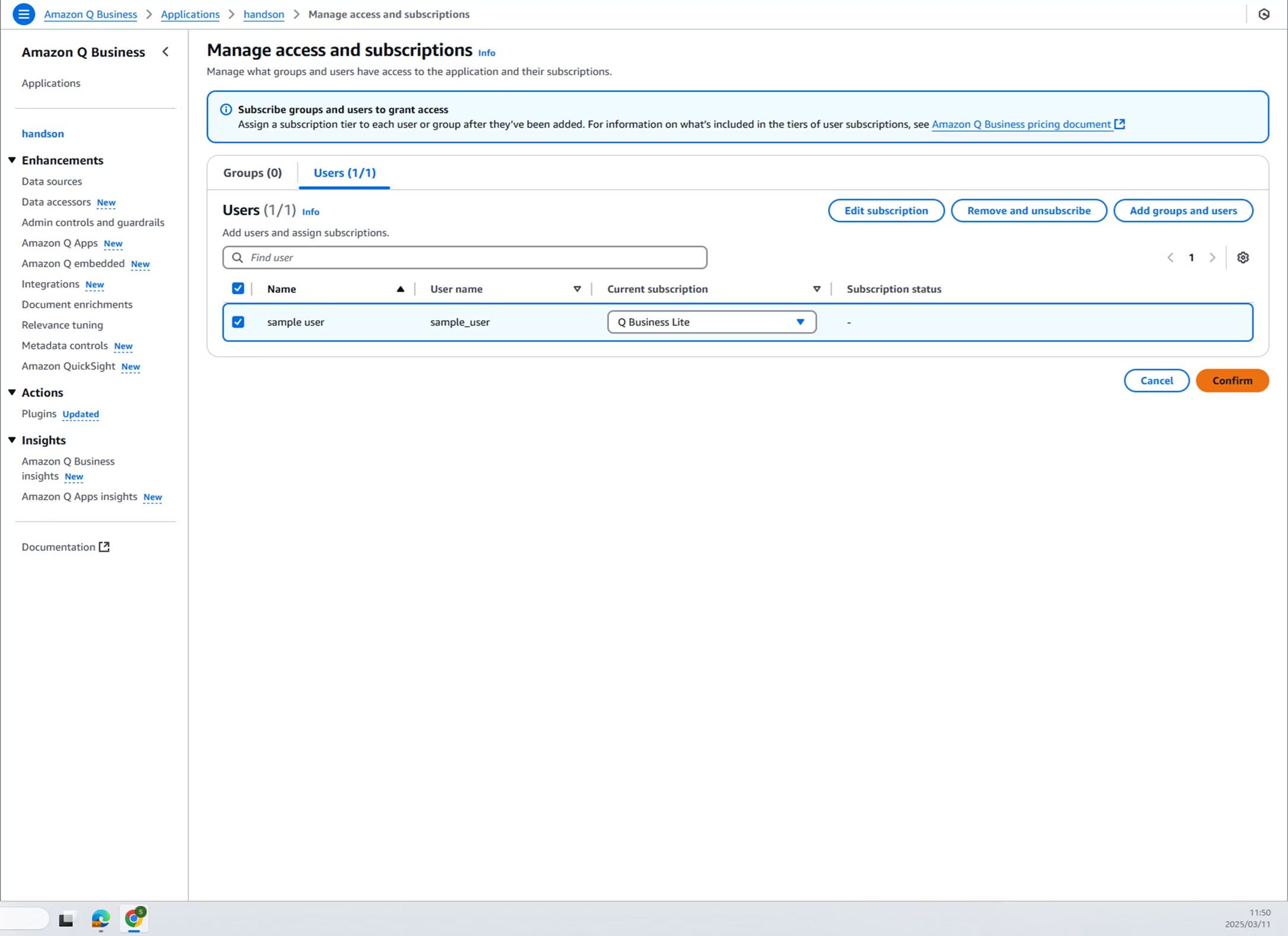Focus the Find user search field

[x=464, y=257]
